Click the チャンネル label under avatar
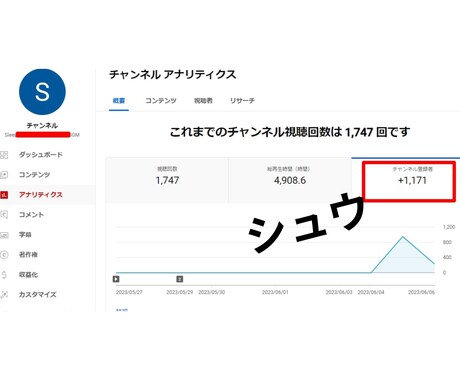Viewport: 460px width, 380px height. [x=42, y=126]
